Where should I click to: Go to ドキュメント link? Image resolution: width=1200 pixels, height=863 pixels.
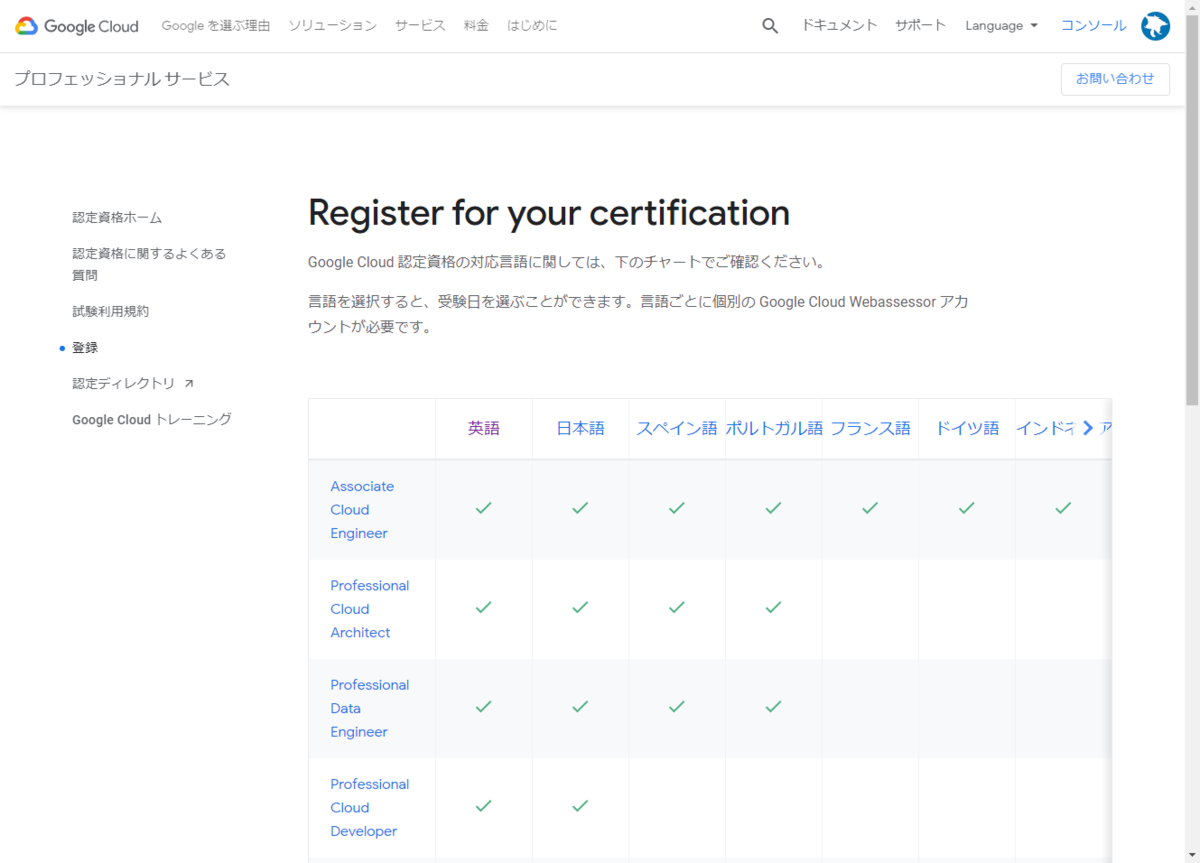(839, 26)
